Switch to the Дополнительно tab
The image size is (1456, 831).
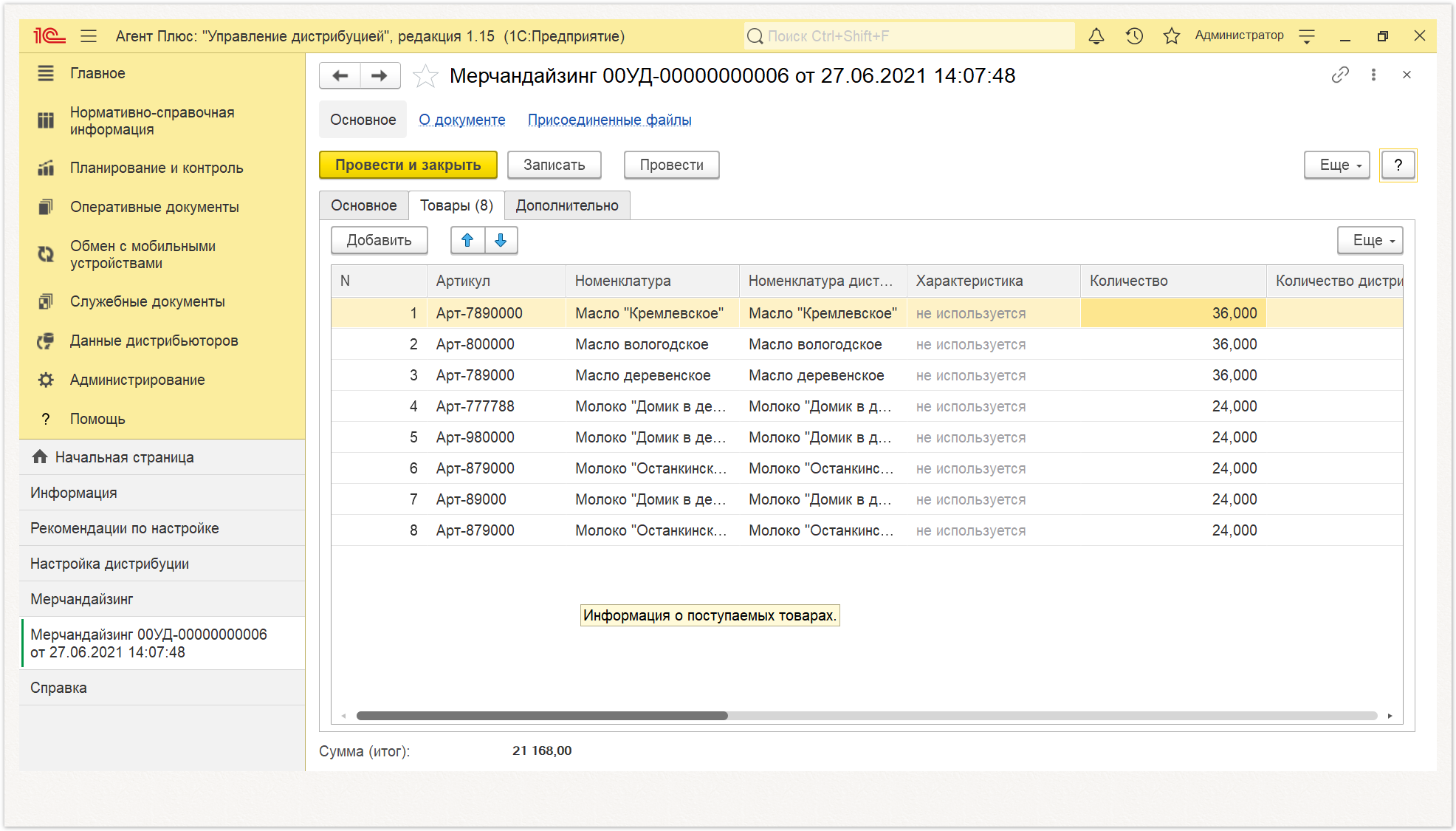coord(567,205)
